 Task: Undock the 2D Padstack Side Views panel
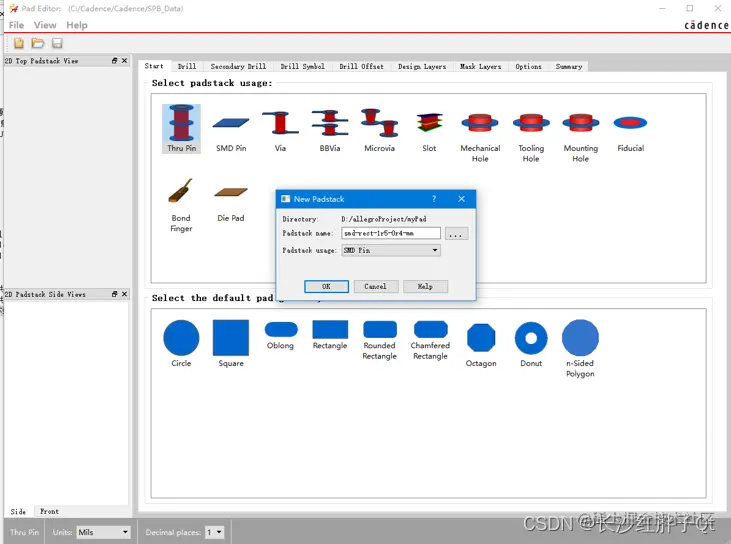coord(115,294)
